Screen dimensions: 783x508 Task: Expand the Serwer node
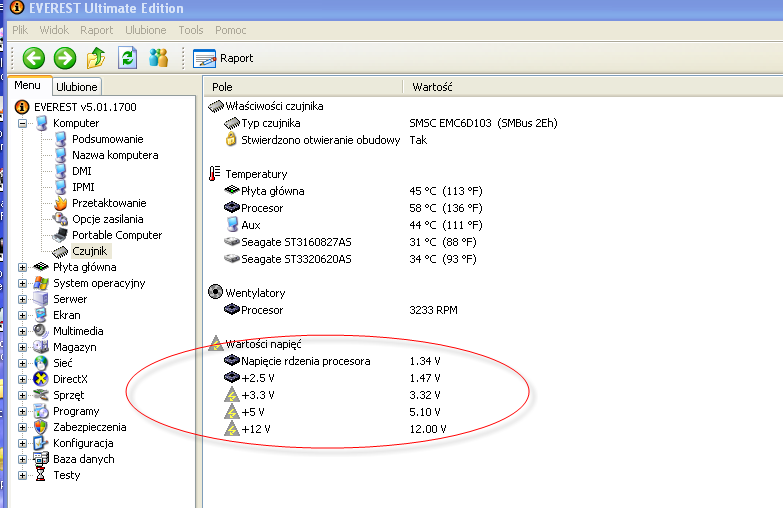(x=22, y=299)
